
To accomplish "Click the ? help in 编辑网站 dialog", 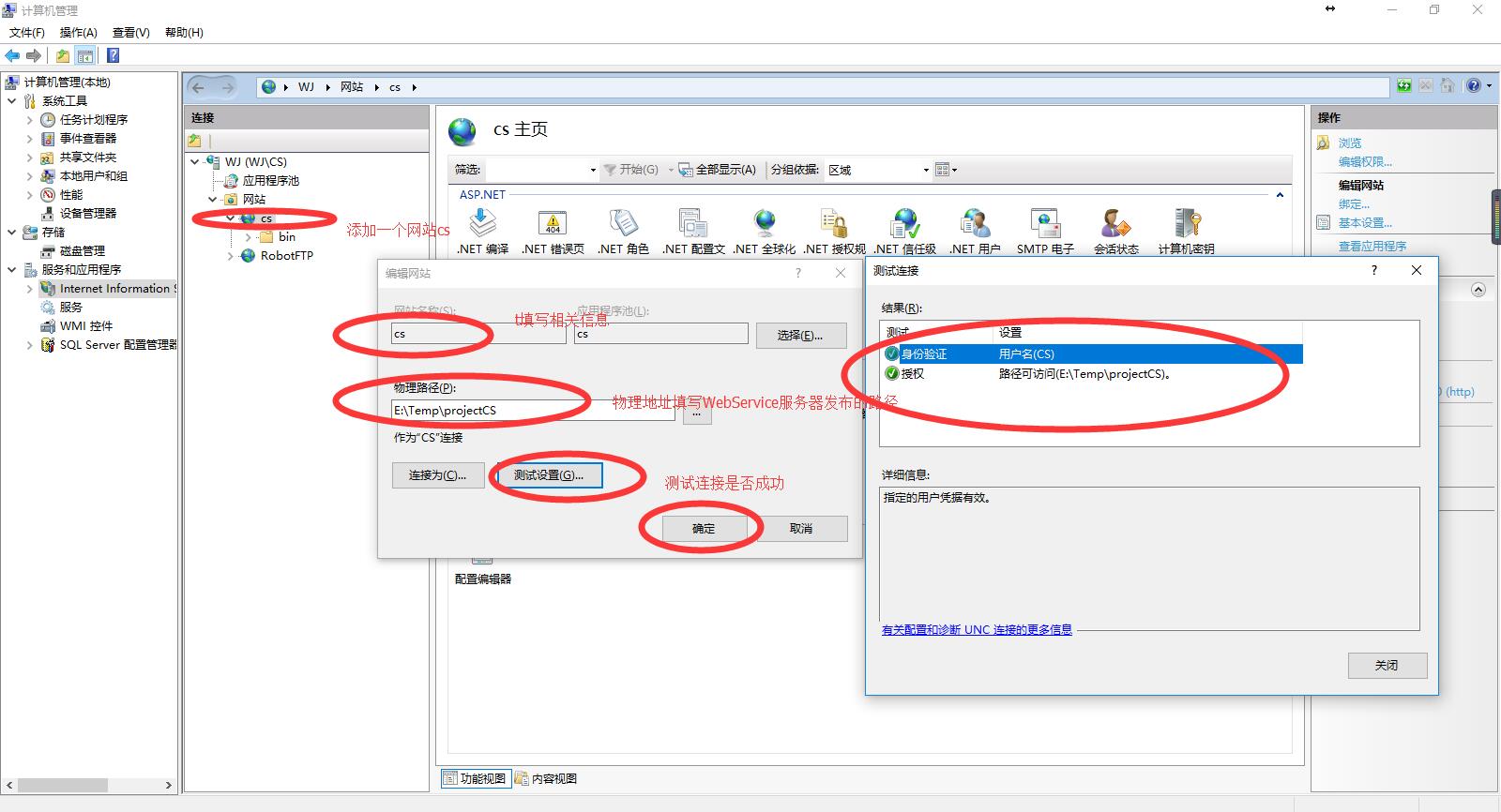I will (x=798, y=273).
